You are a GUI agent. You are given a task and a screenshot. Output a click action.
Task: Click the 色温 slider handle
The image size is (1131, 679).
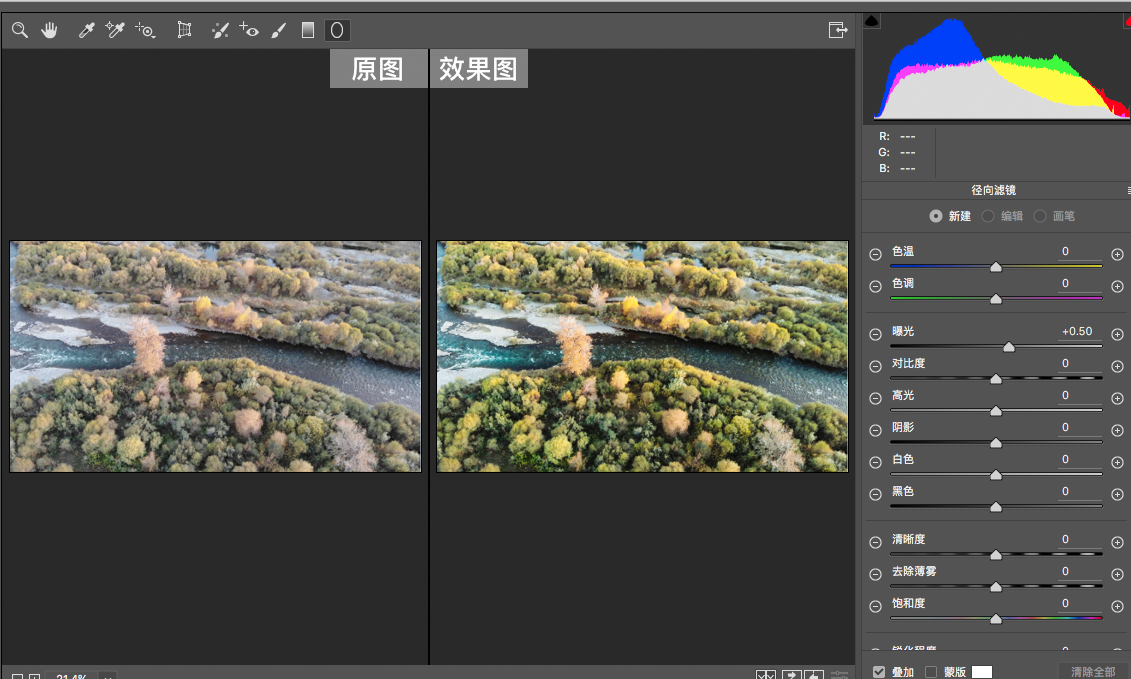[x=996, y=267]
